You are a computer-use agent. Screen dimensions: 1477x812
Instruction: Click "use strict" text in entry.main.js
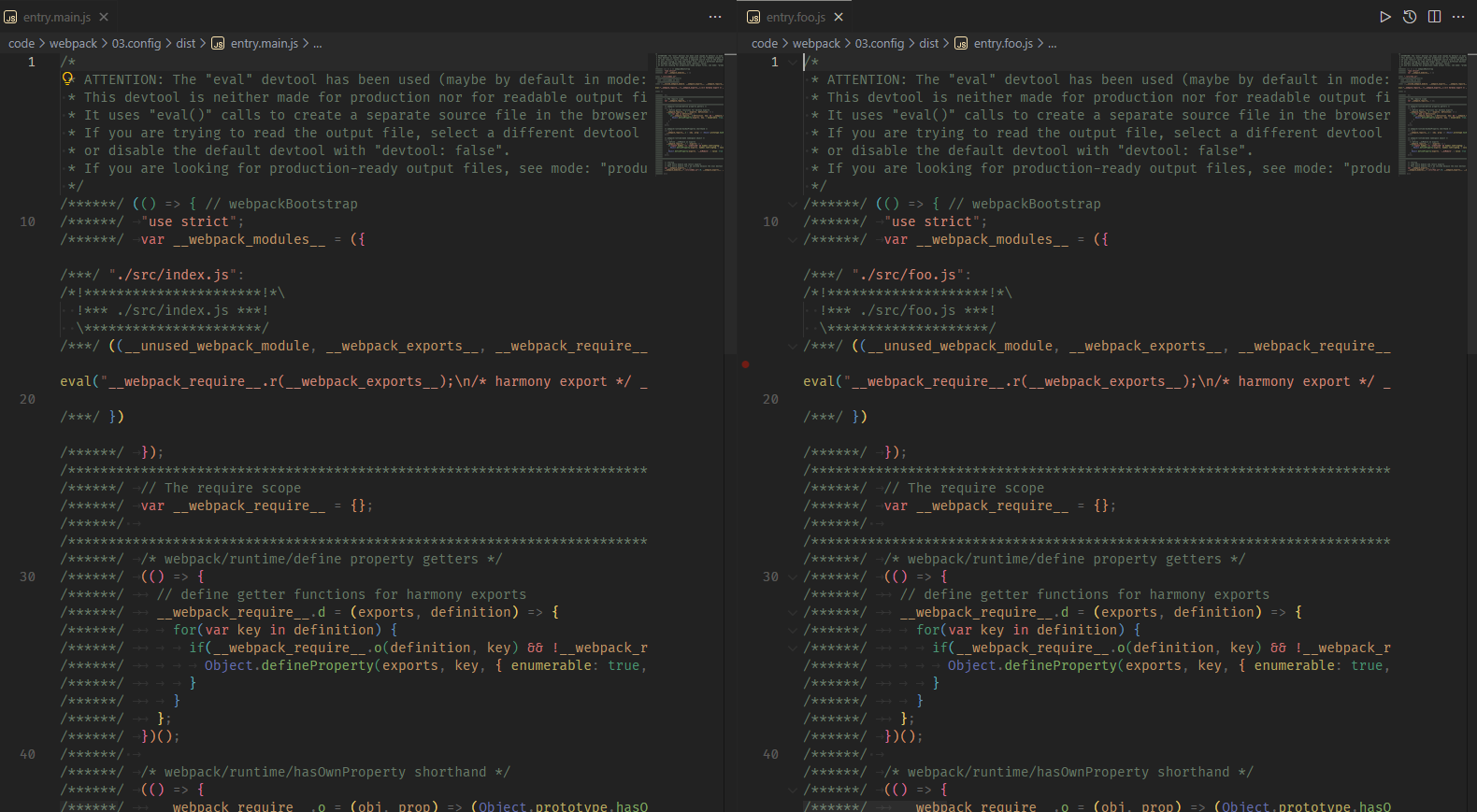tap(189, 222)
